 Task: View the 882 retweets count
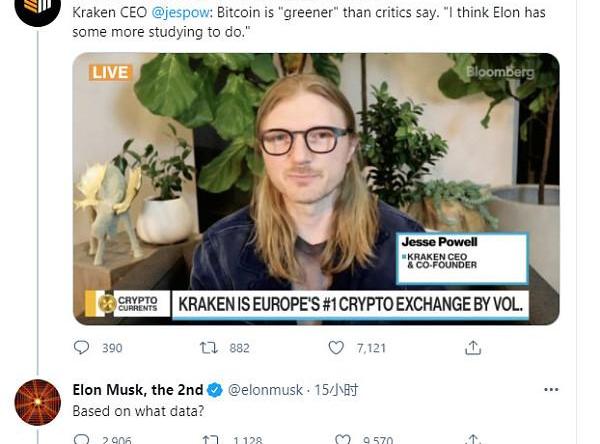(x=239, y=348)
